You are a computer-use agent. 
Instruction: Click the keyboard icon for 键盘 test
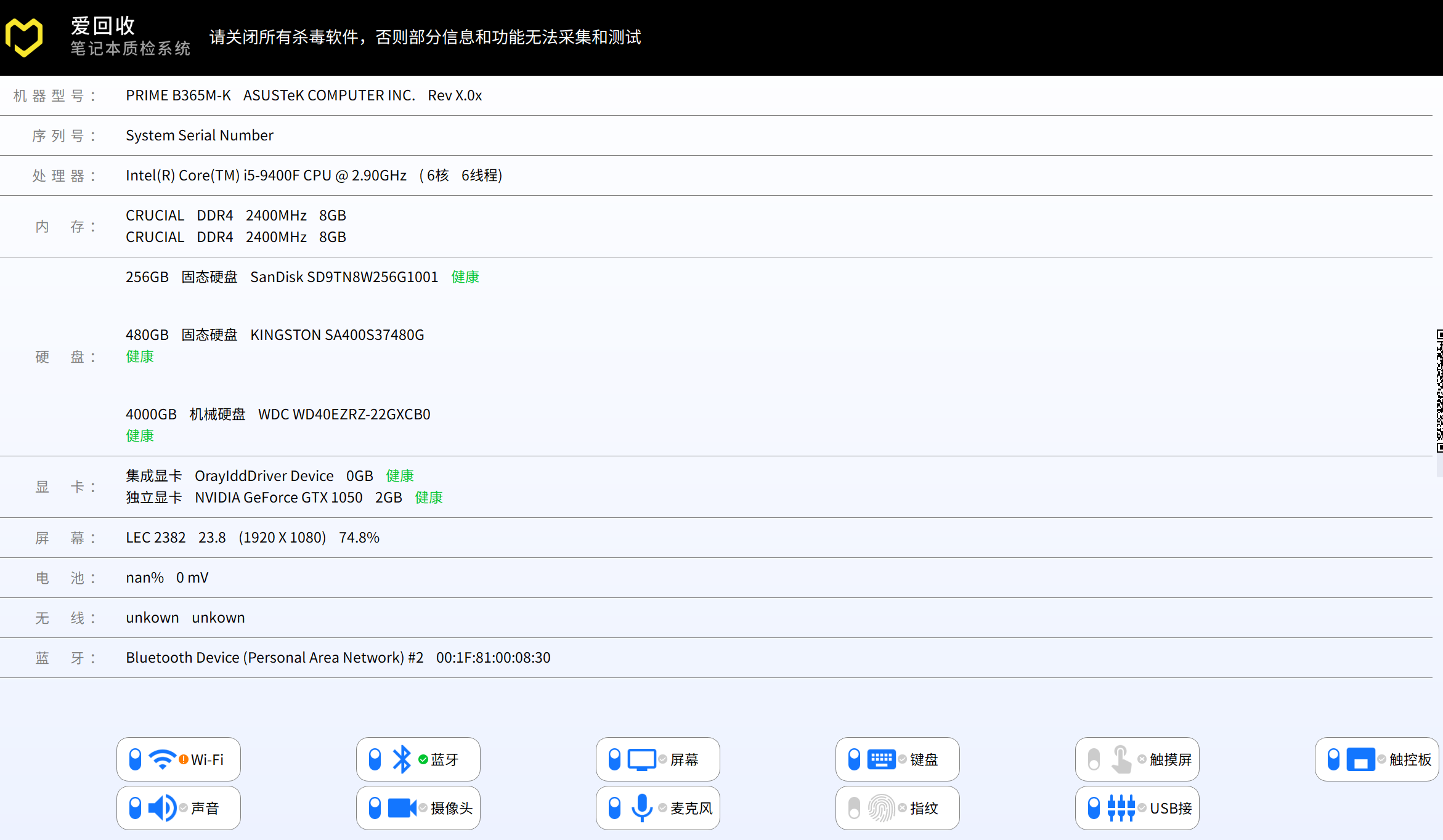pyautogui.click(x=882, y=759)
